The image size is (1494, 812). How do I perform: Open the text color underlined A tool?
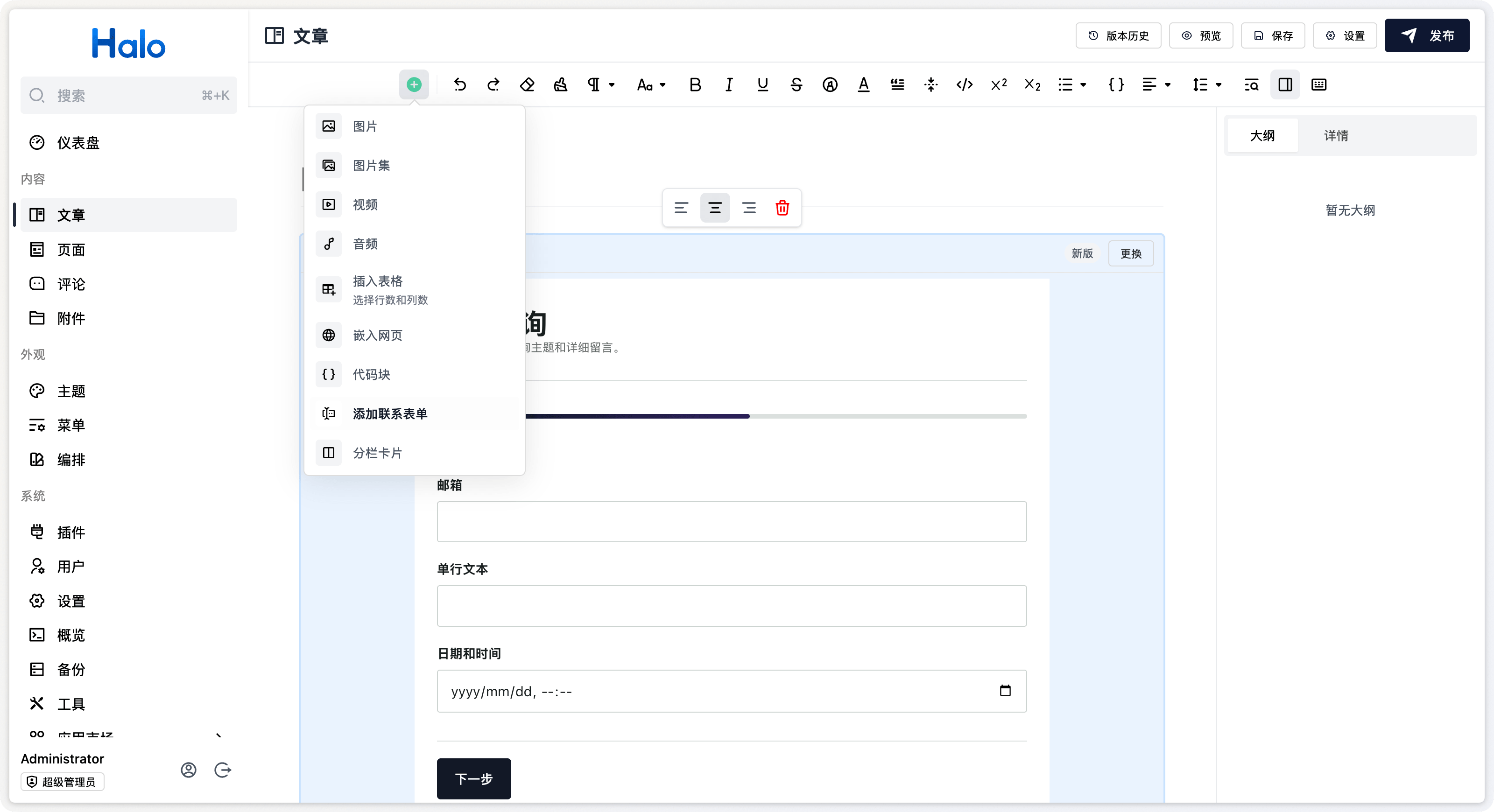pos(863,84)
